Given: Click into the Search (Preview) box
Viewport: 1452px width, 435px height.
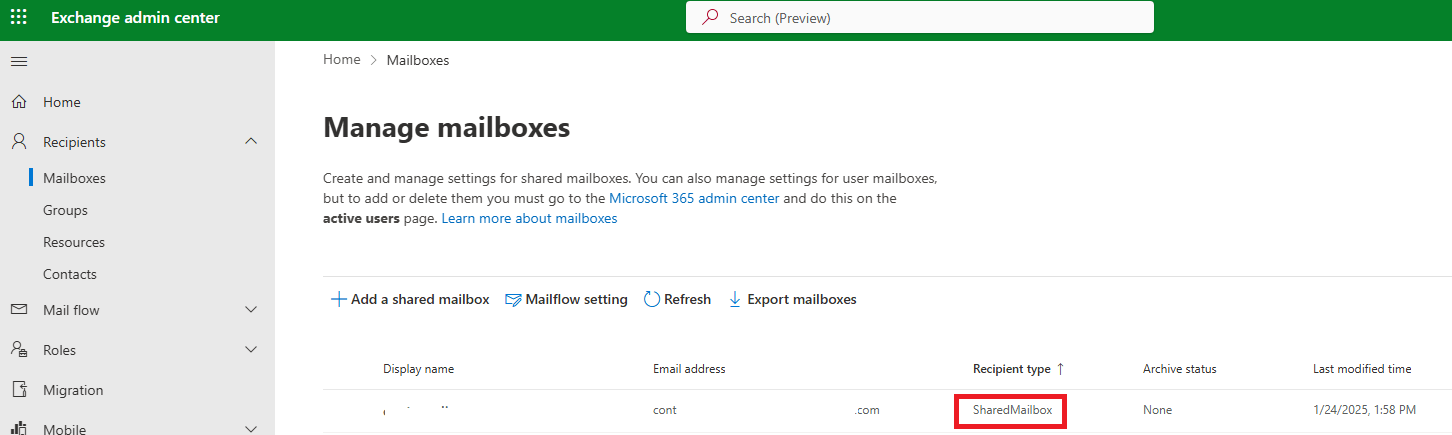Looking at the screenshot, I should [x=920, y=18].
